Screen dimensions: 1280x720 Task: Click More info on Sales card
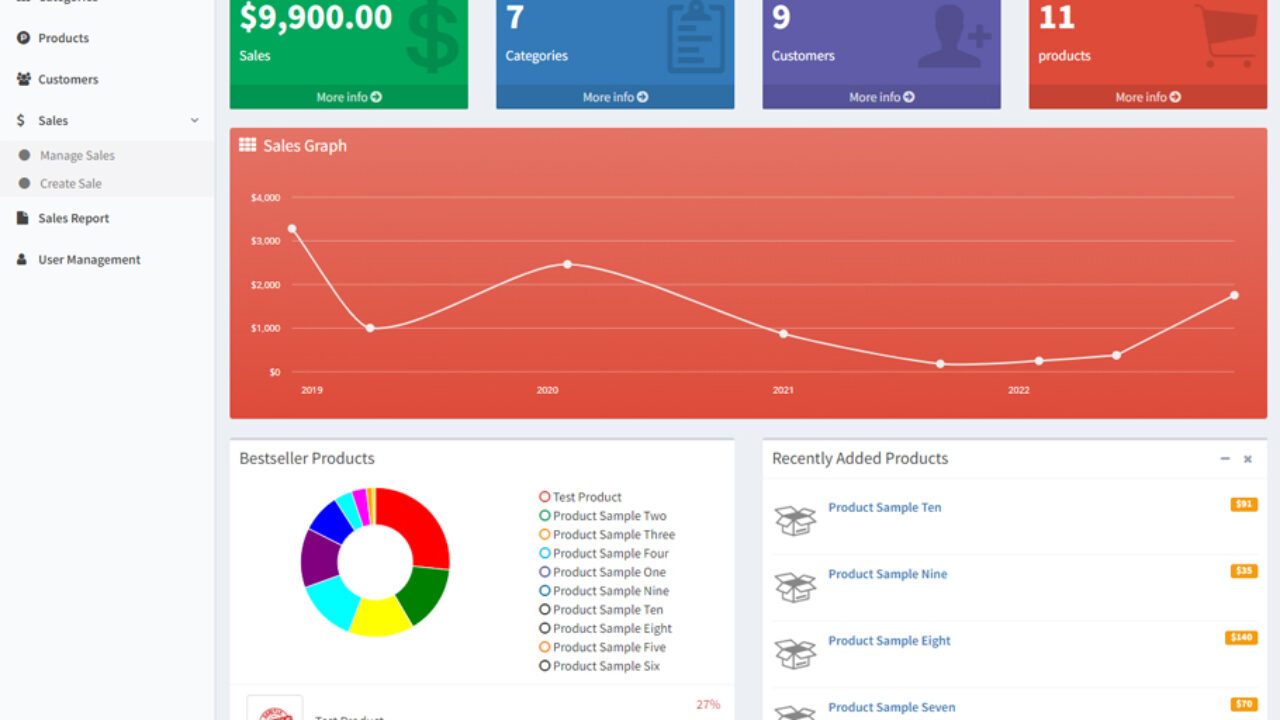coord(349,97)
